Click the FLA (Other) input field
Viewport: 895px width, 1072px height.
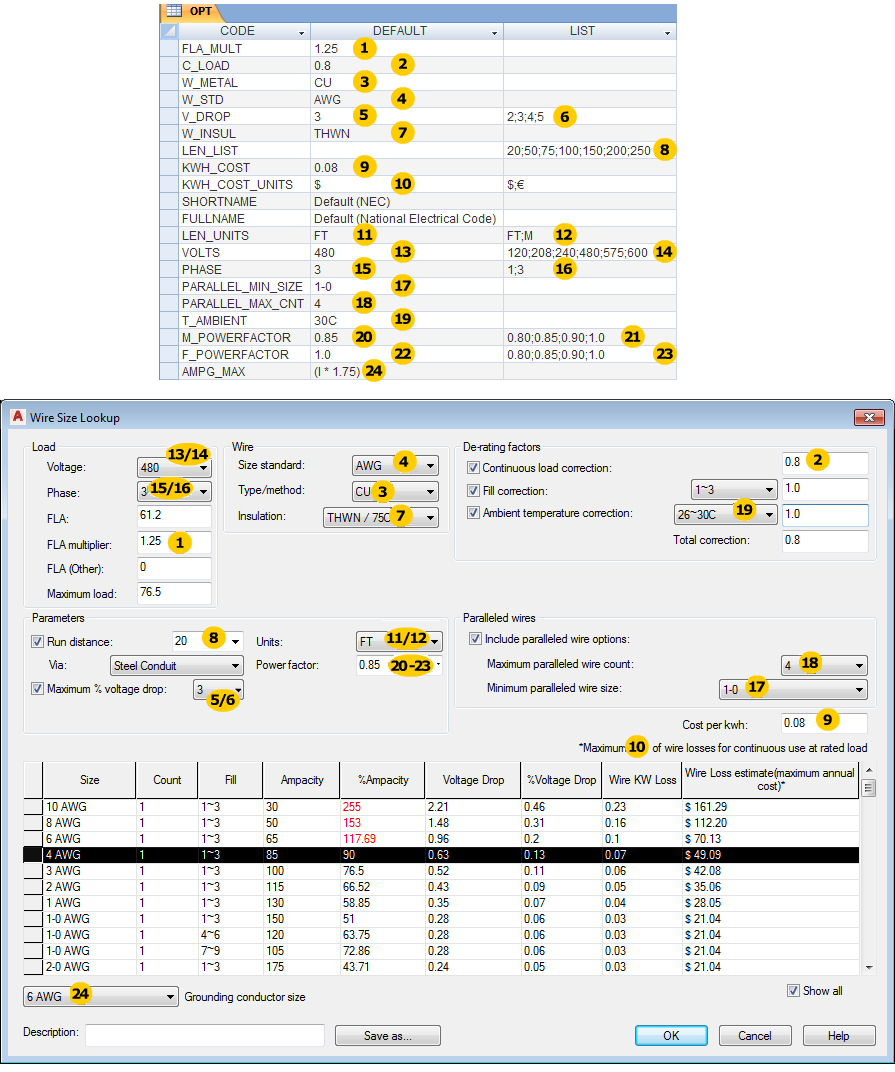(174, 568)
